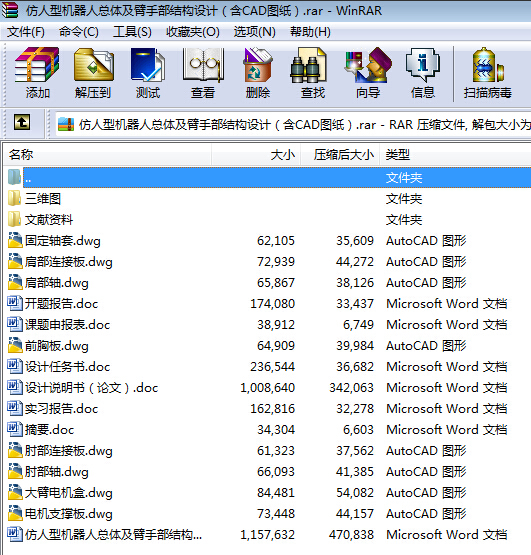Go up one level with arrow button

[22, 123]
